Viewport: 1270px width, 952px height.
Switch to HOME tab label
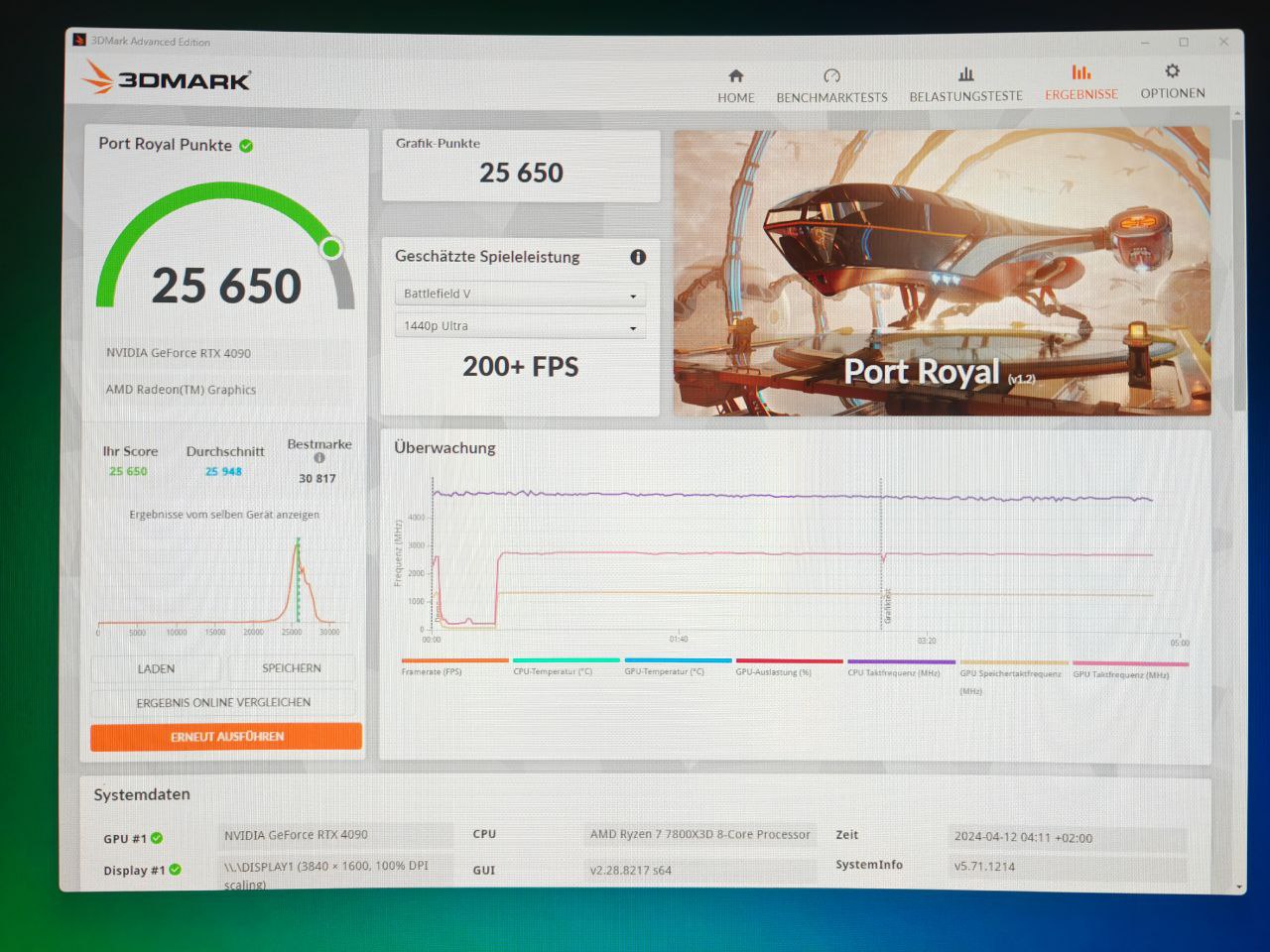[736, 98]
